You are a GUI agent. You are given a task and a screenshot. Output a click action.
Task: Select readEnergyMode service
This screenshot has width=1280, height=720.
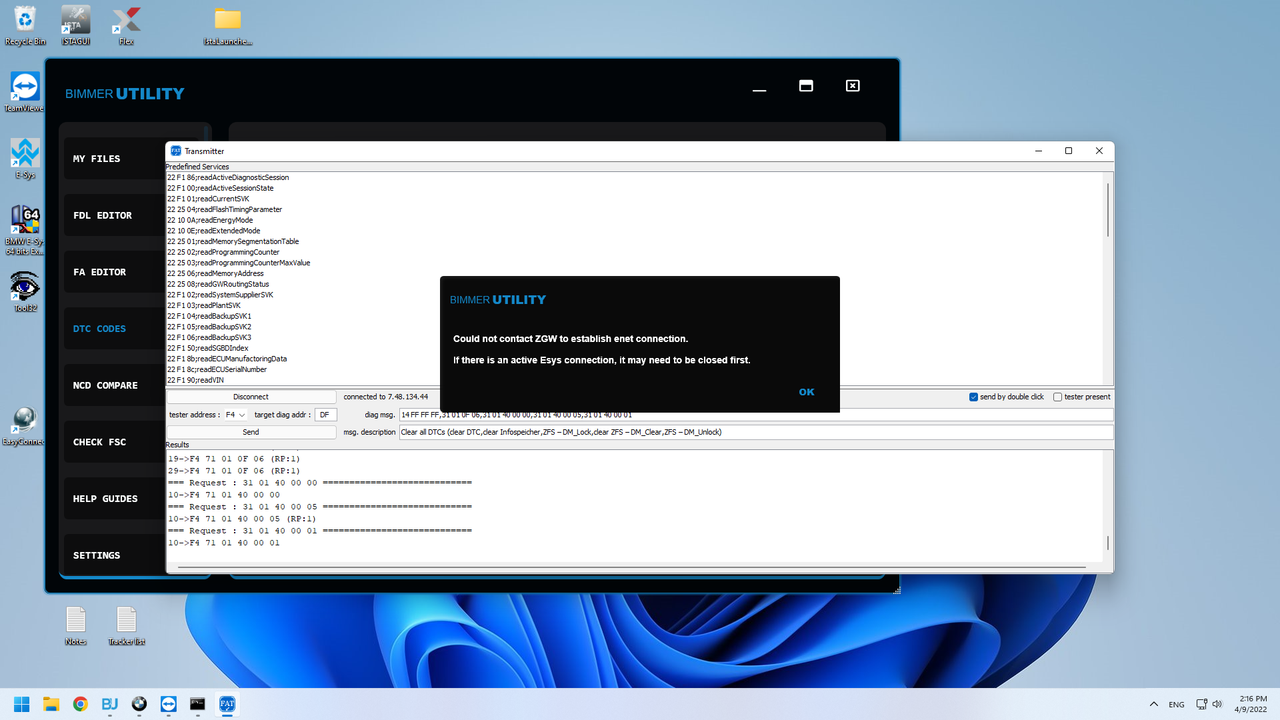click(210, 220)
